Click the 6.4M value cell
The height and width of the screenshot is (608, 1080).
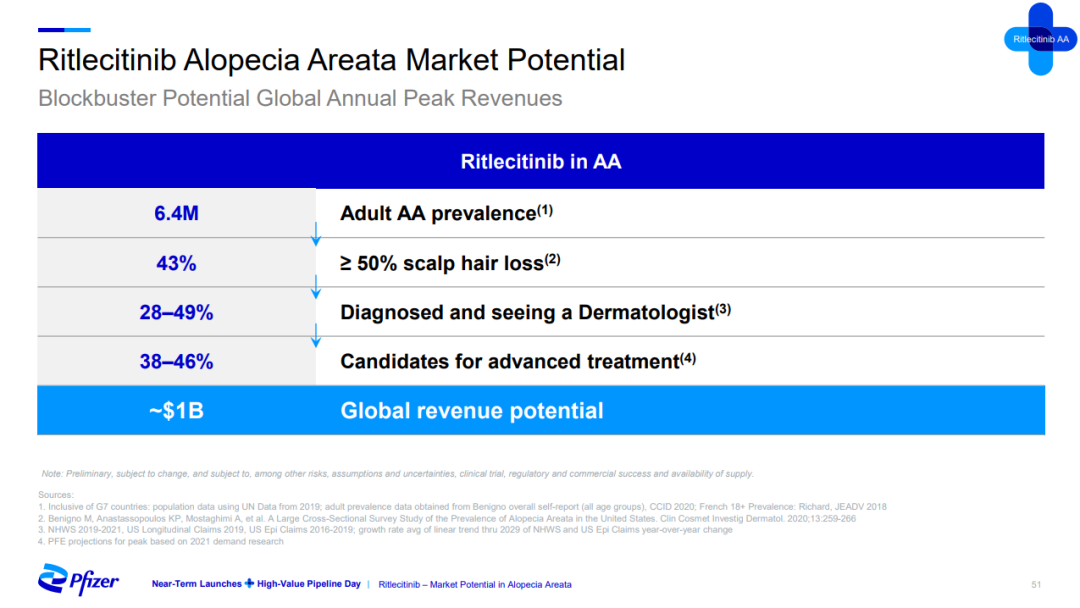[176, 213]
